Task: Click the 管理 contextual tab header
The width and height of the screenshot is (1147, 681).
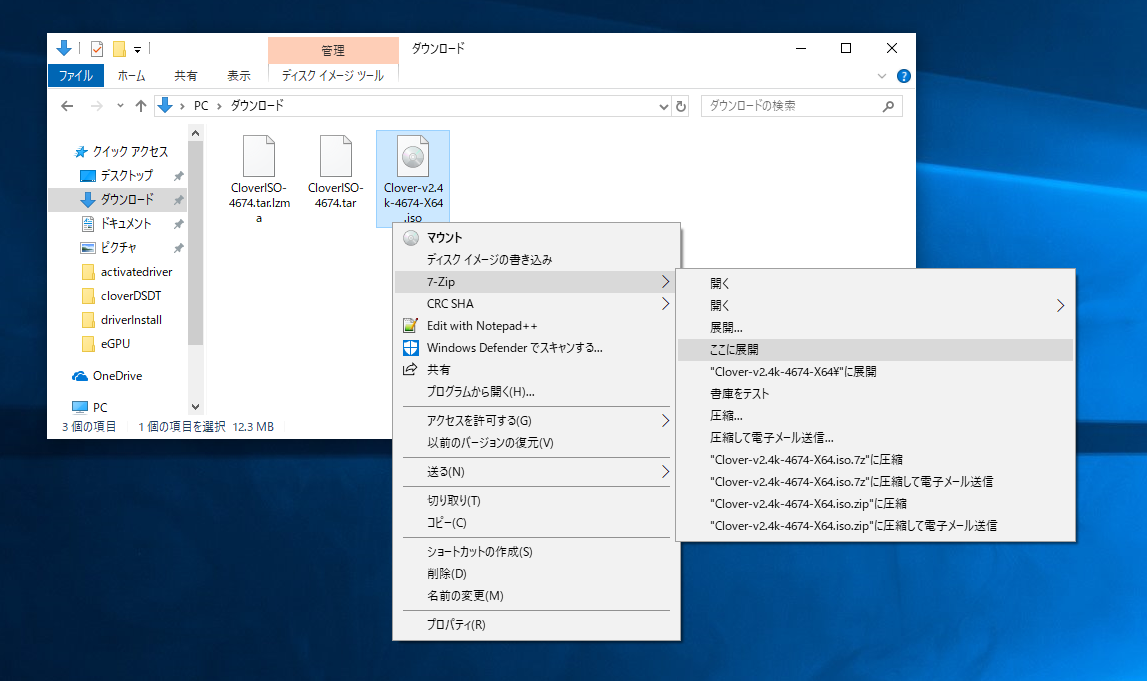Action: pos(333,50)
